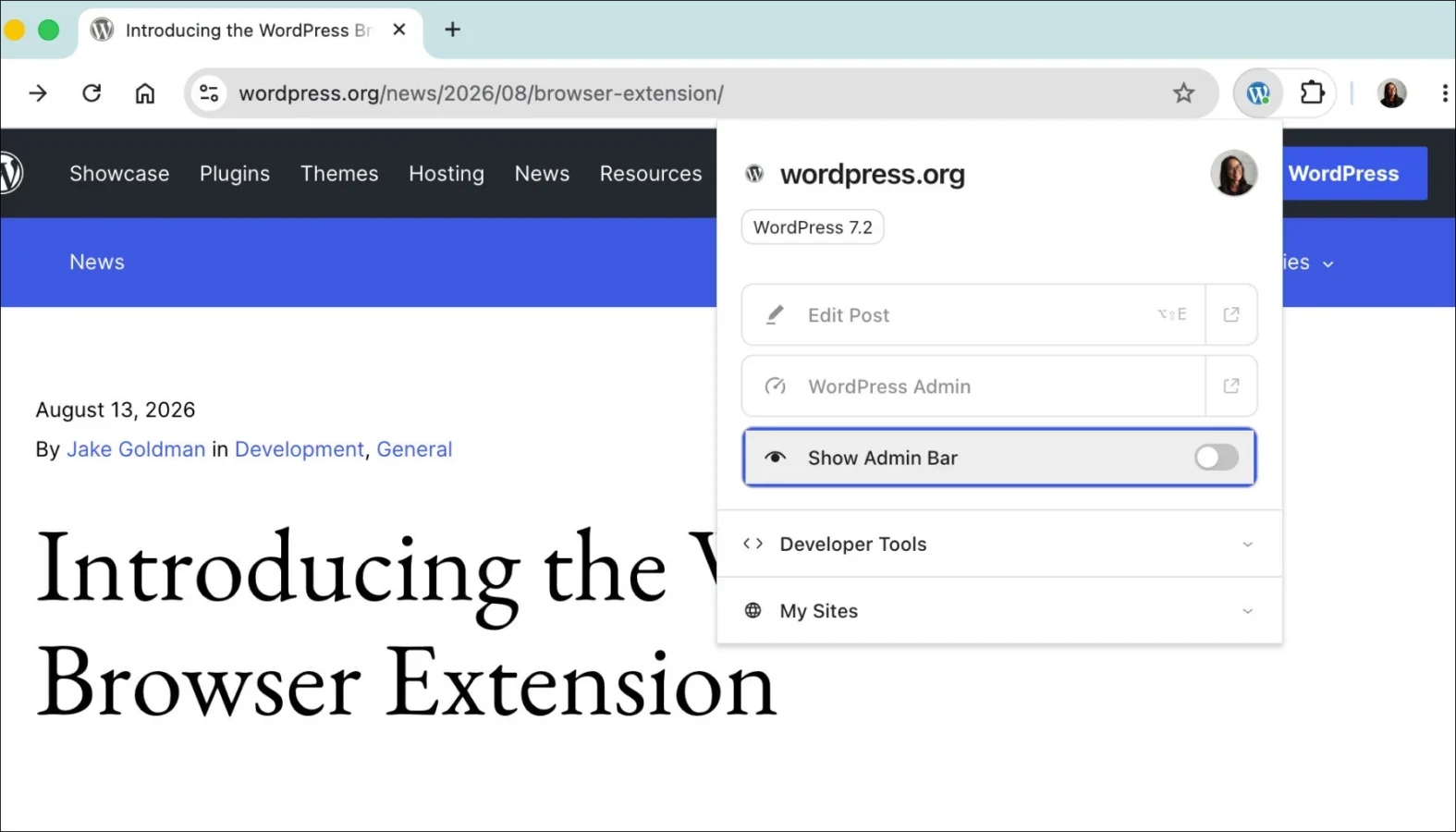This screenshot has width=1456, height=832.
Task: Reload the page
Action: [92, 92]
